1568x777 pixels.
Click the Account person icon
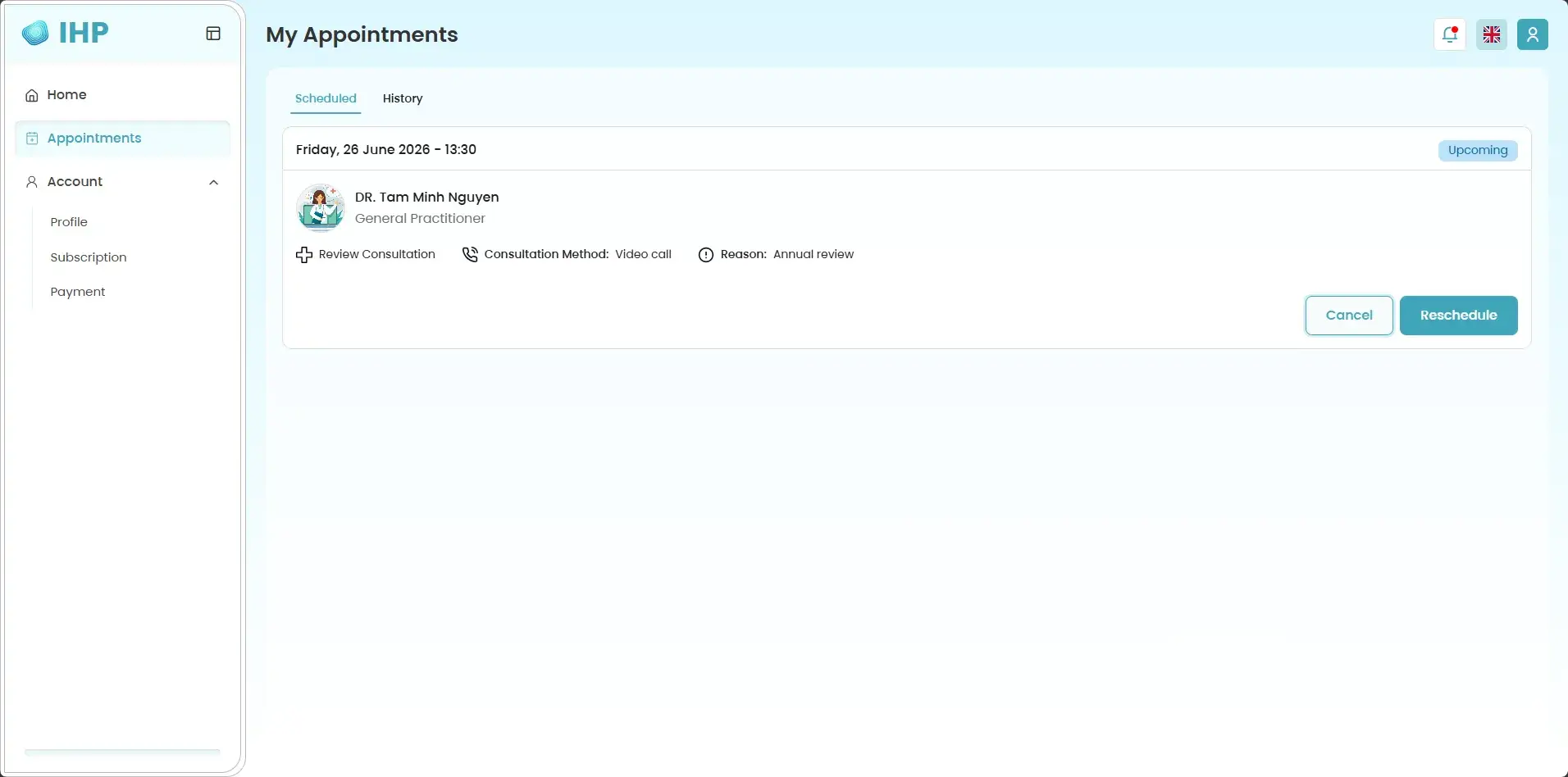tap(32, 182)
